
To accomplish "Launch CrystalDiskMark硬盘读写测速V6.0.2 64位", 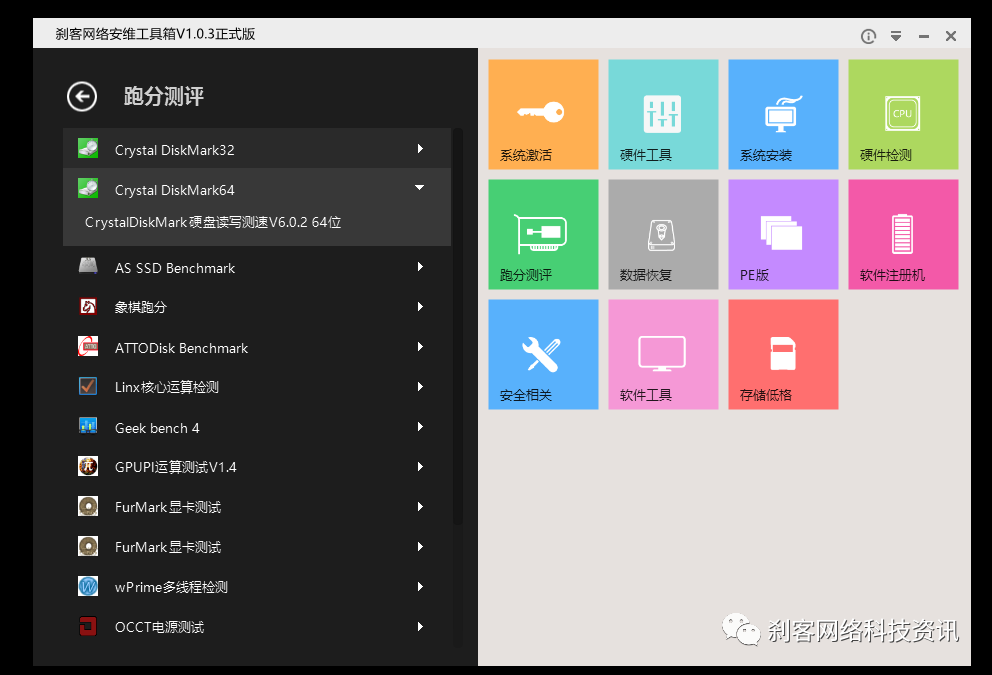I will tap(213, 223).
